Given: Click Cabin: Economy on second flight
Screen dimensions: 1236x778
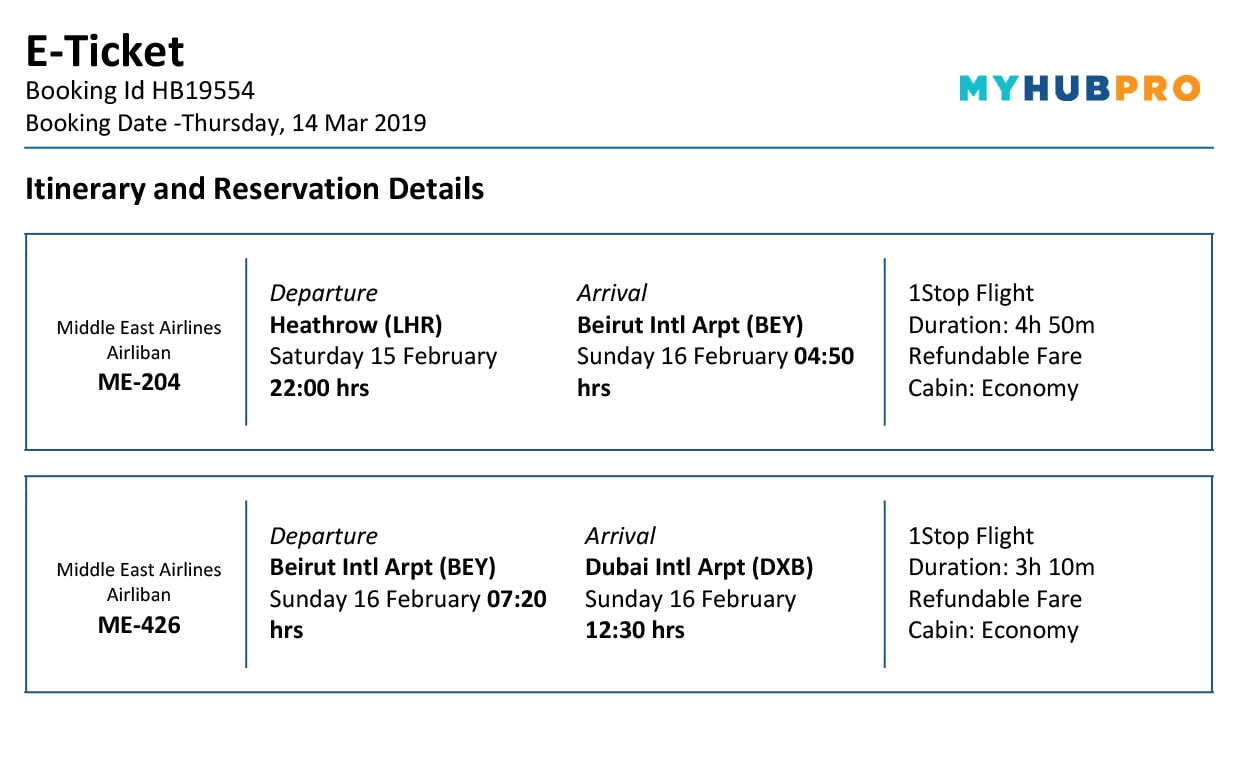Looking at the screenshot, I should tap(993, 630).
